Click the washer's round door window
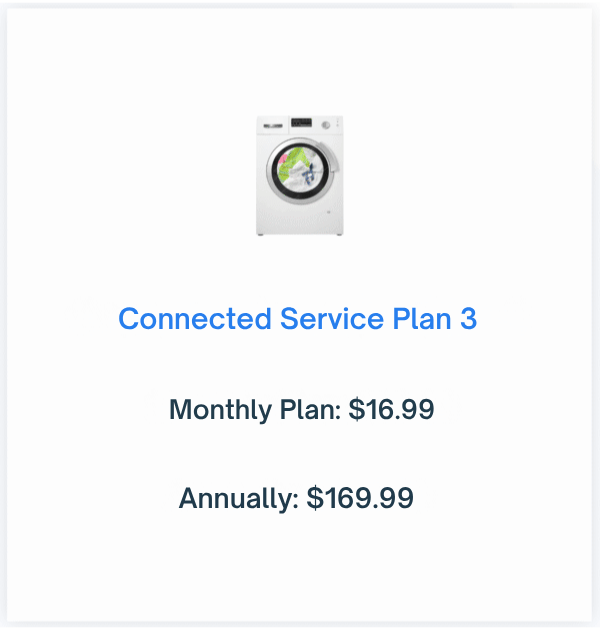Screen dimensions: 600x630 click(300, 170)
